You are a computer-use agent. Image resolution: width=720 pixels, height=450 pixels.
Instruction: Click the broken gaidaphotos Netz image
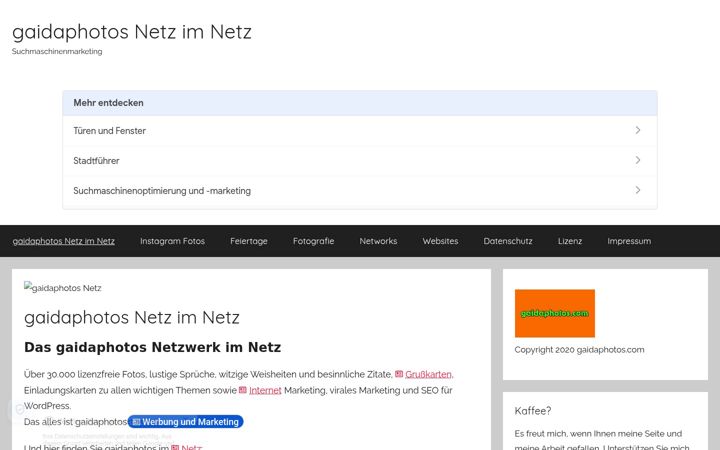click(63, 288)
